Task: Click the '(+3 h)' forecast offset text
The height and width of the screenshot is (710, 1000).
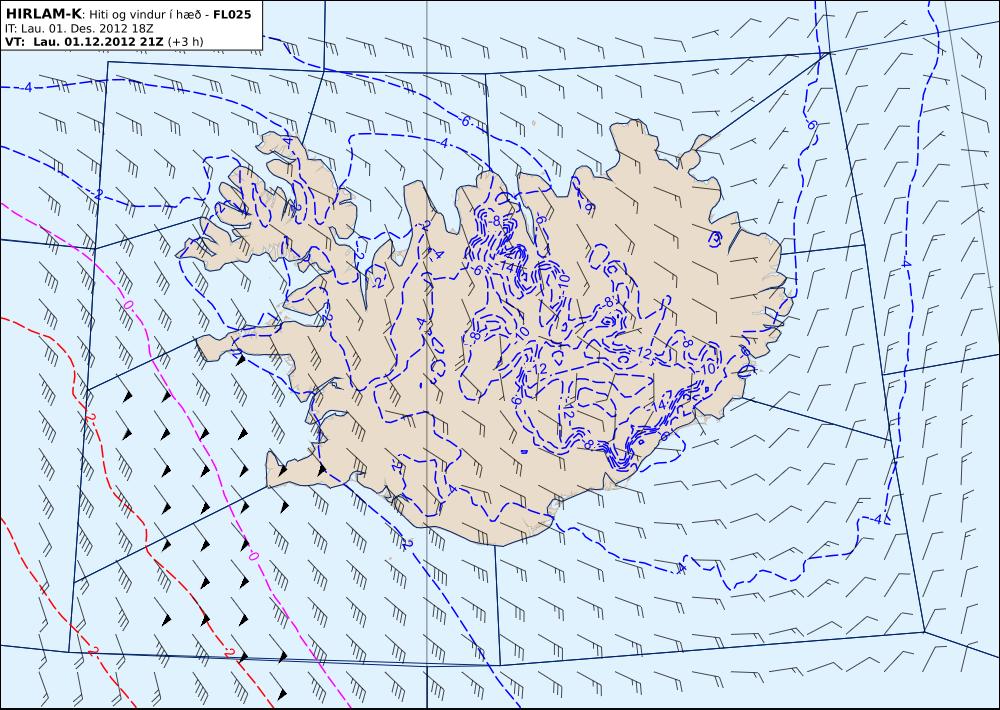Action: click(185, 42)
